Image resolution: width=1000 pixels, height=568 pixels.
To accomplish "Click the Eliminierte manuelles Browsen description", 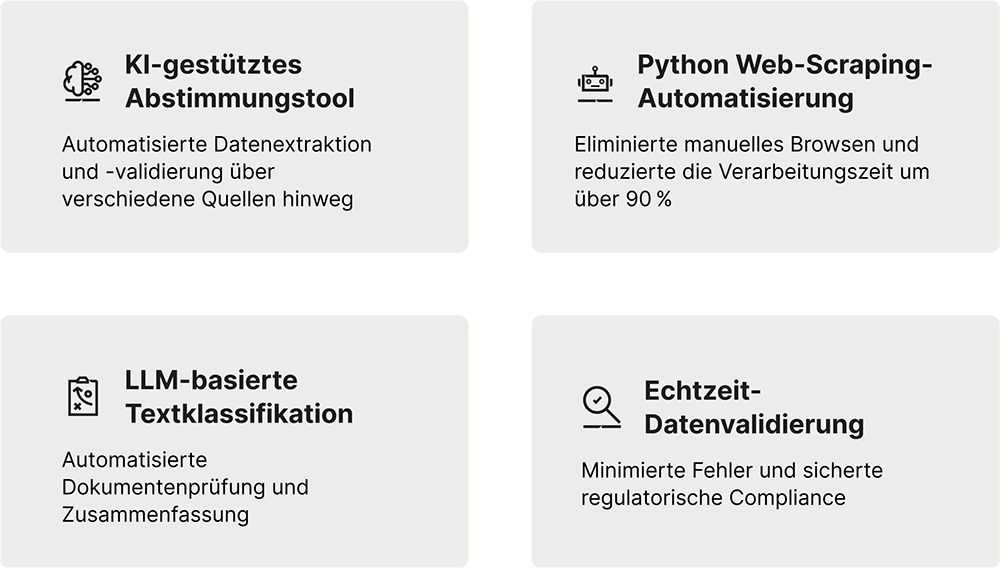I will click(751, 172).
